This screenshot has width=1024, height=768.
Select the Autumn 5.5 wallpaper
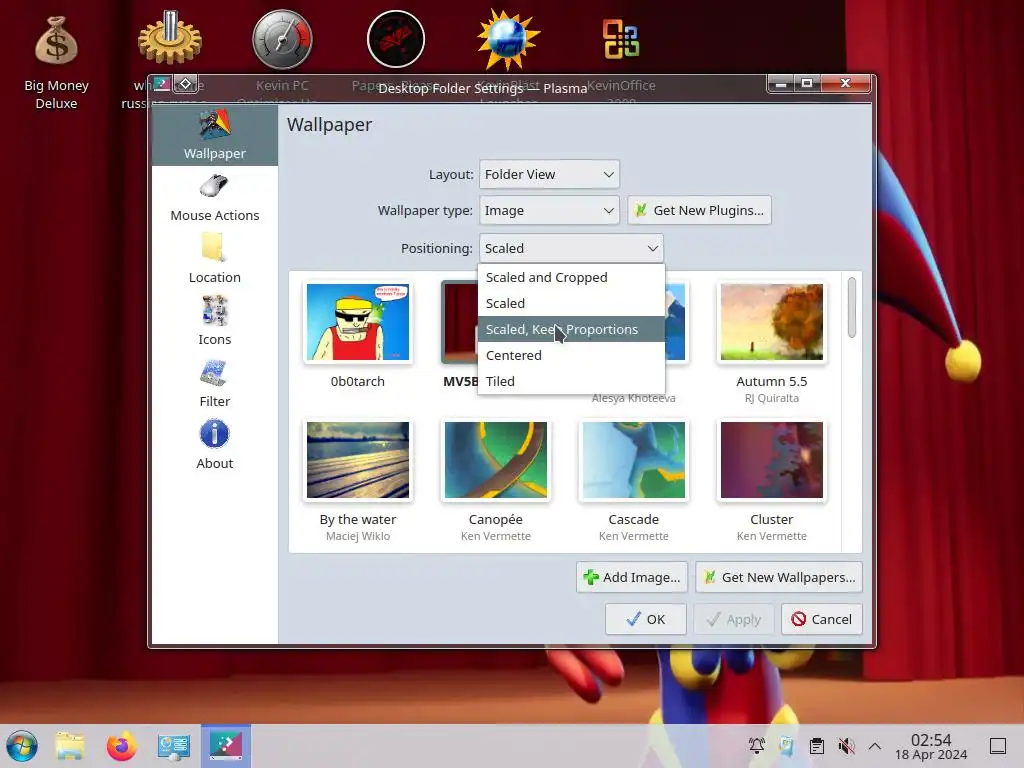(x=772, y=322)
